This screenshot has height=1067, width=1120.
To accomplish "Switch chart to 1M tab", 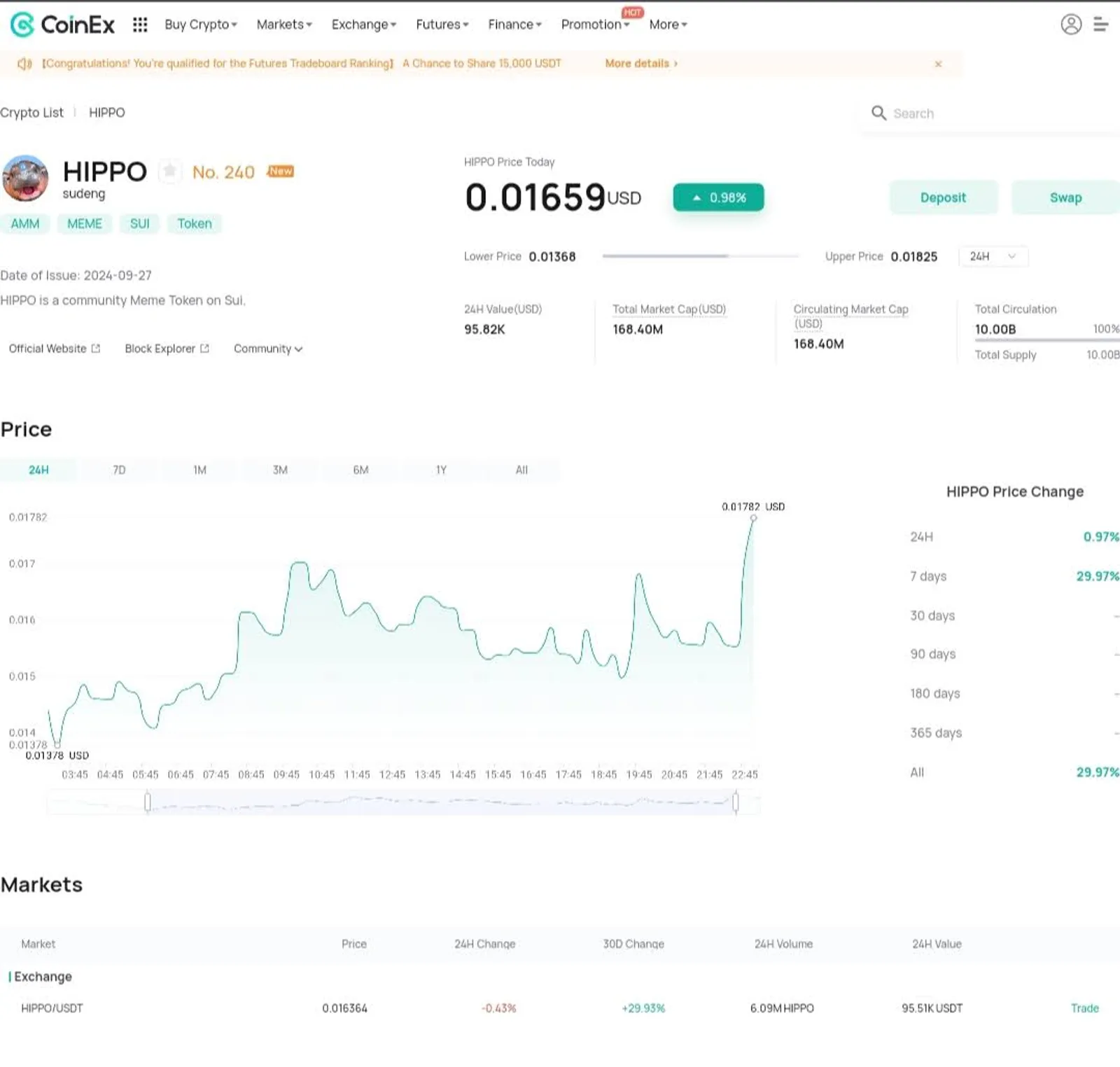I will [199, 470].
